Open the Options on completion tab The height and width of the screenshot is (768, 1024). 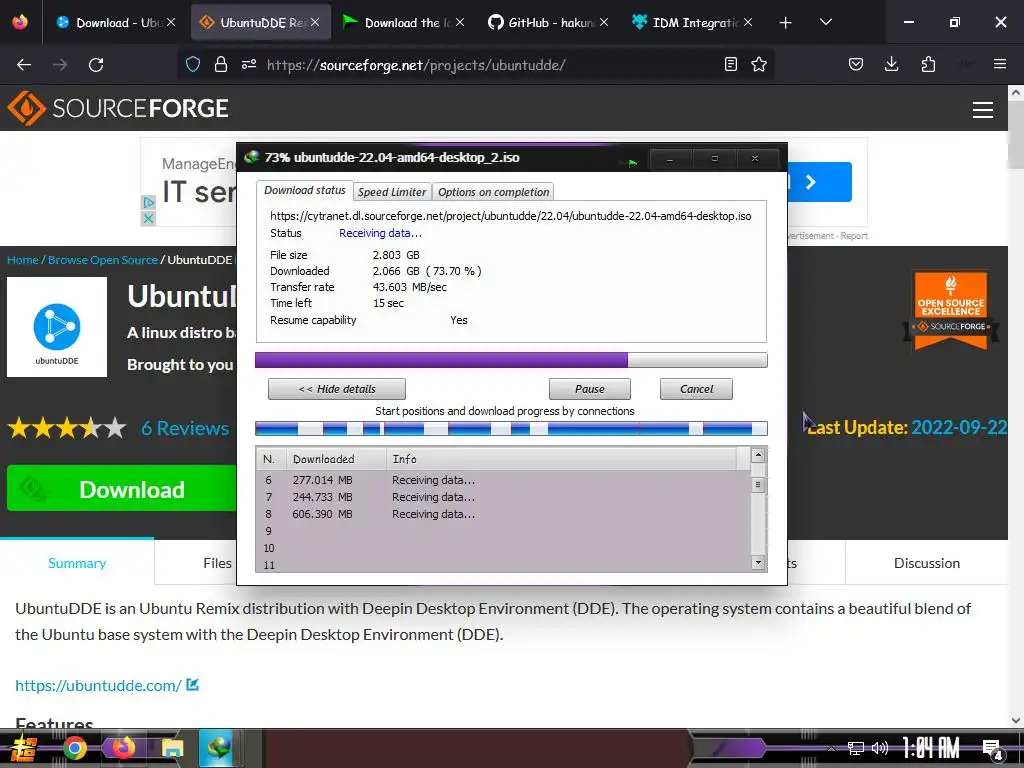tap(493, 192)
